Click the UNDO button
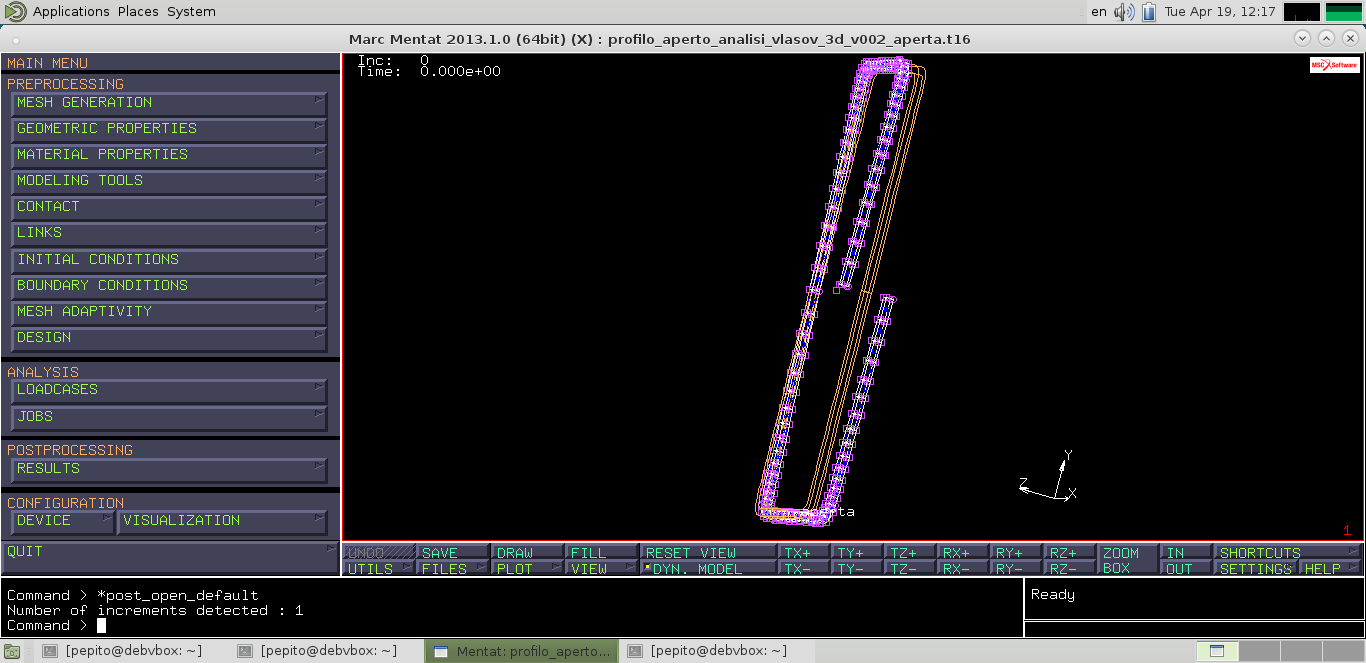 [x=380, y=552]
